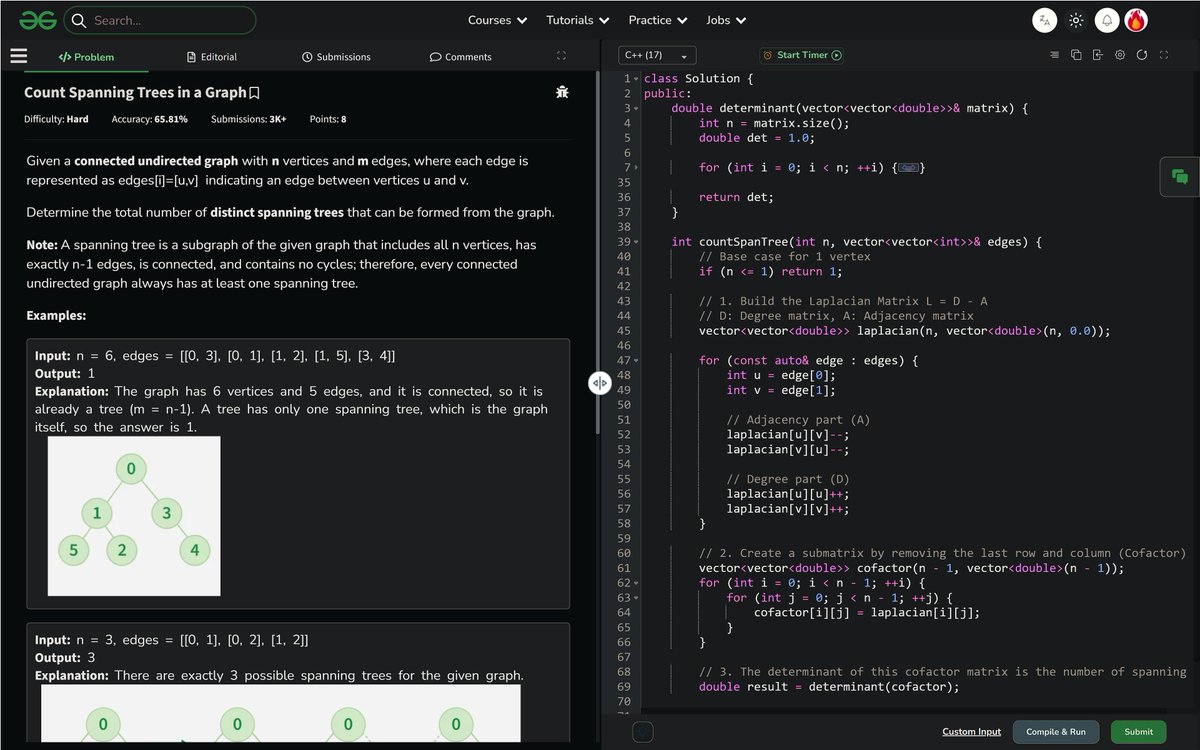Viewport: 1200px width, 750px height.
Task: Toggle the light/dark theme
Action: click(1076, 20)
